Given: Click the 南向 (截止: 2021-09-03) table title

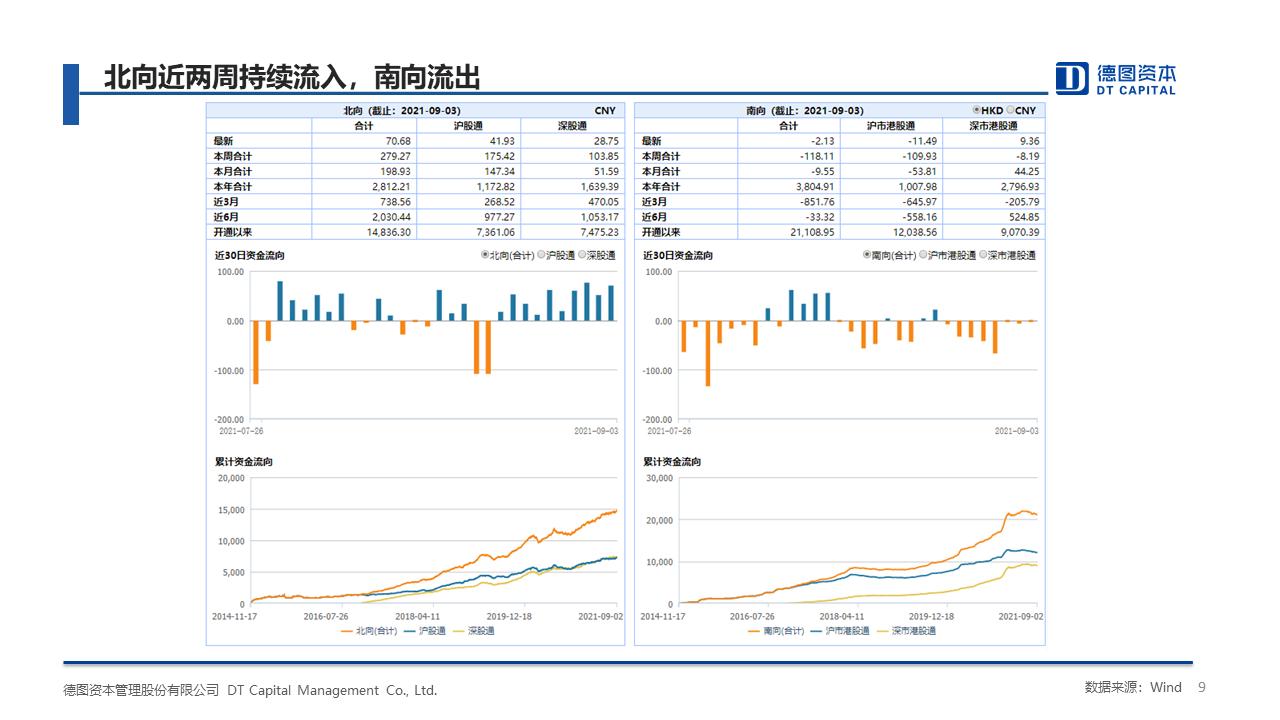Looking at the screenshot, I should 806,110.
